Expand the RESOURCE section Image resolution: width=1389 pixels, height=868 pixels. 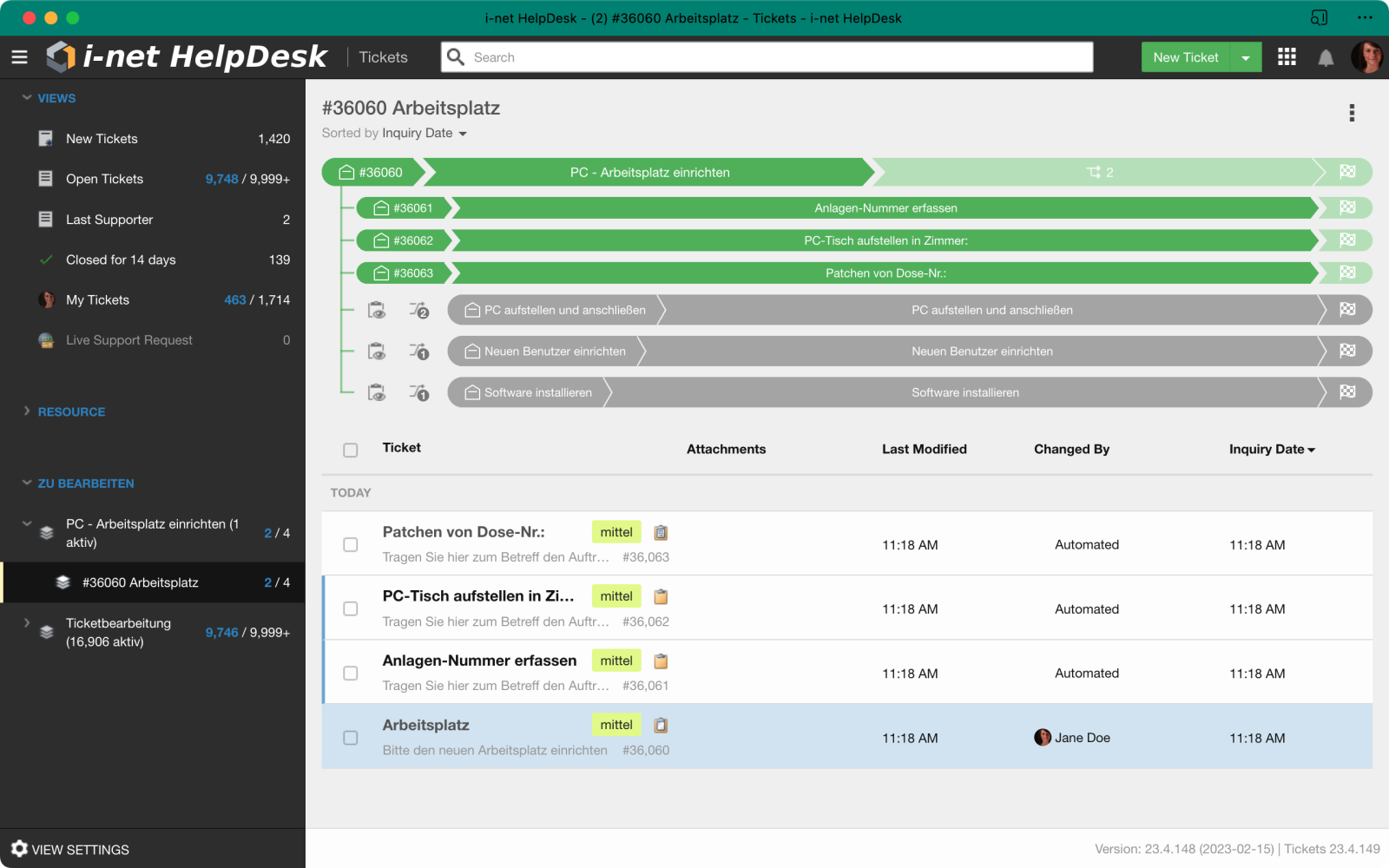pos(71,411)
